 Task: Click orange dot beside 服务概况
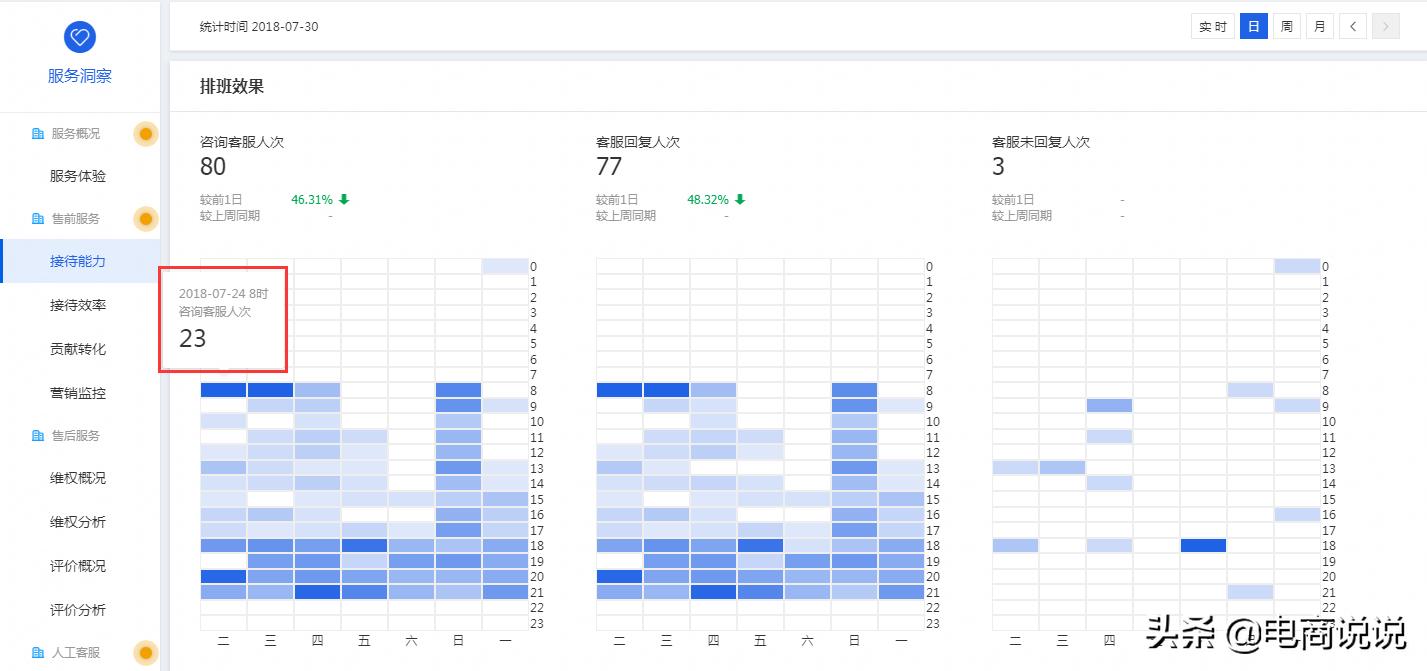146,134
